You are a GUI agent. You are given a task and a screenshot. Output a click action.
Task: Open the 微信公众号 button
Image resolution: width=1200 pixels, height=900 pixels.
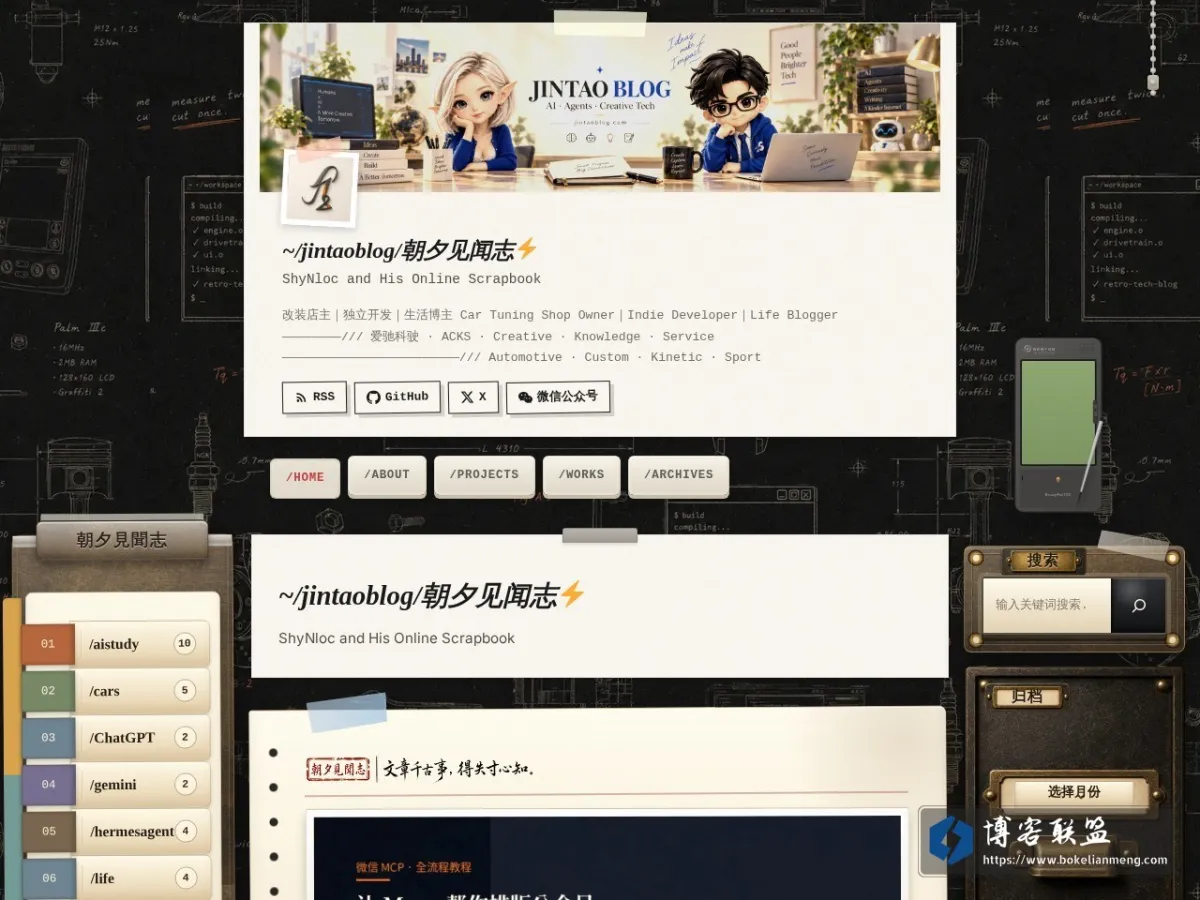558,397
